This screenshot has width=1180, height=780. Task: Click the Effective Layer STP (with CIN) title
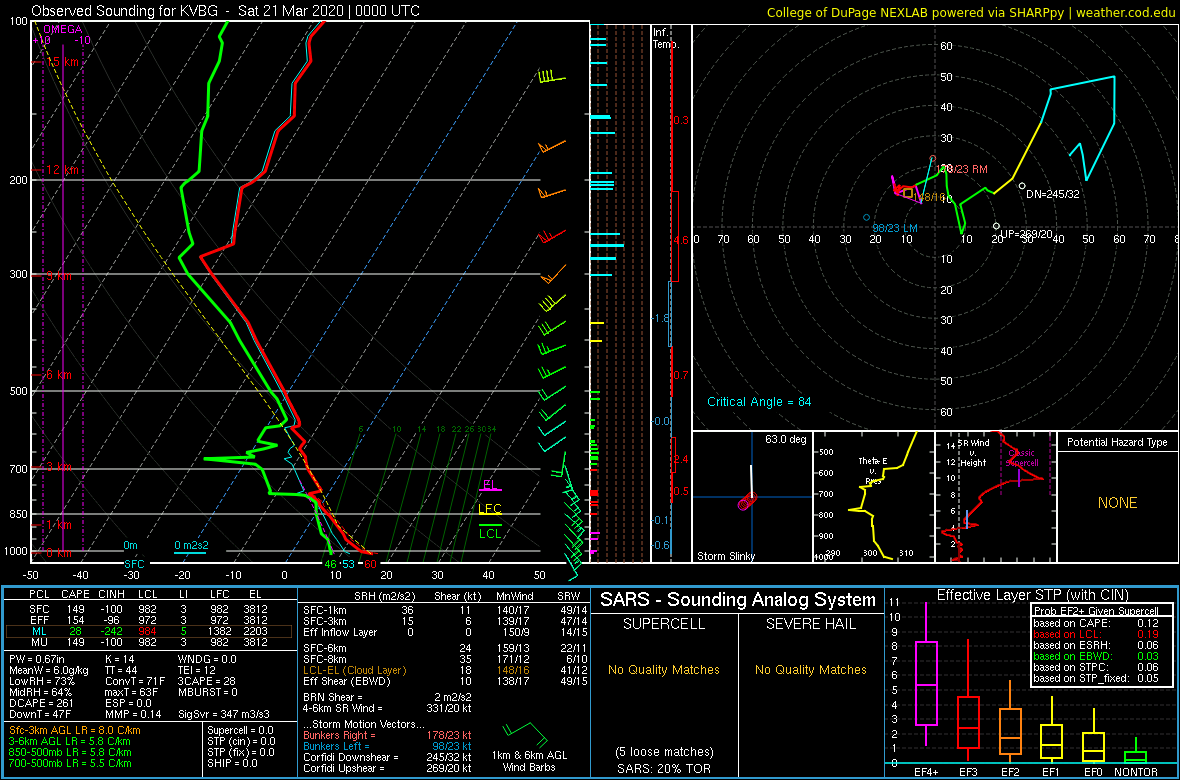coord(1032,595)
